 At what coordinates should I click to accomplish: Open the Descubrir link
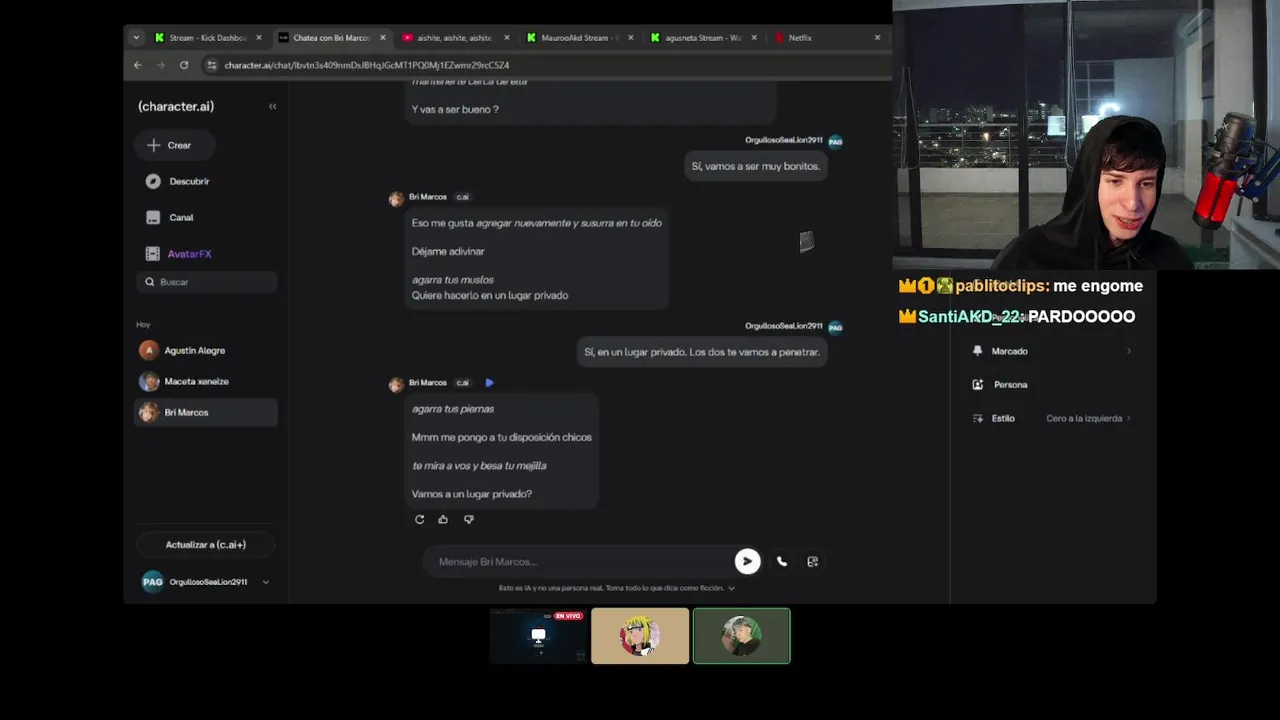[189, 182]
